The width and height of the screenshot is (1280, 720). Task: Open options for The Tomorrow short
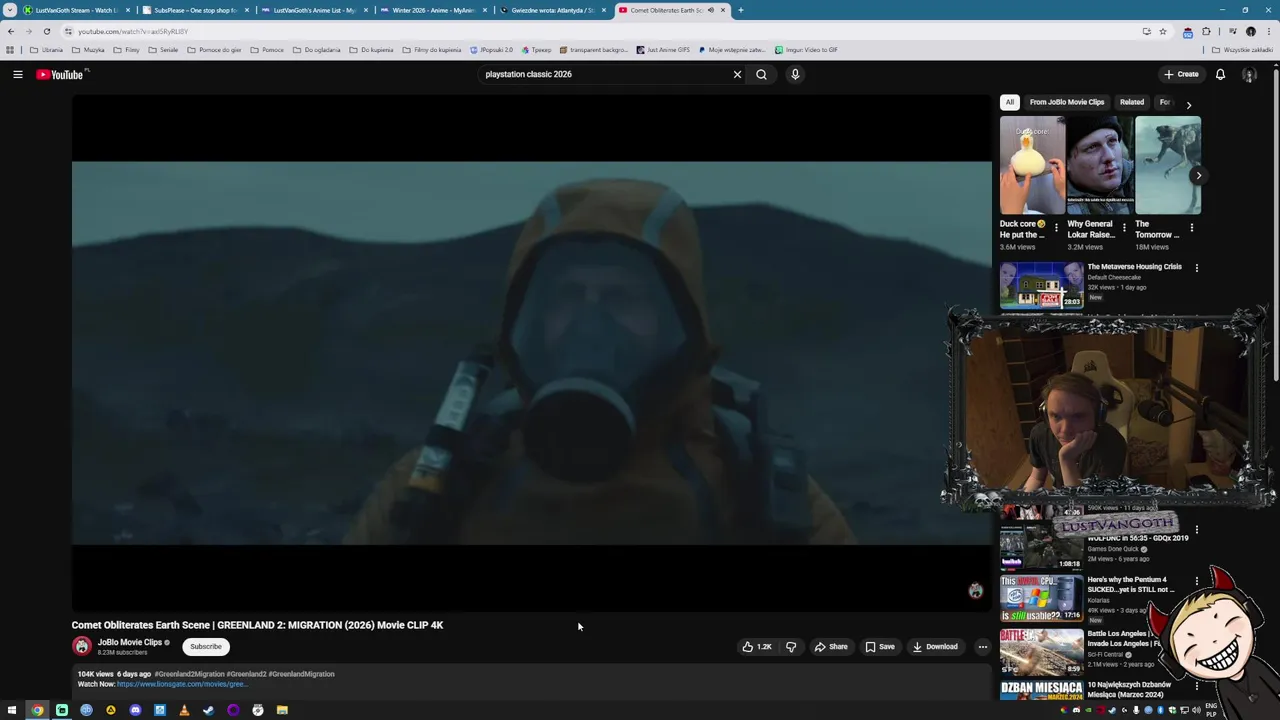pyautogui.click(x=1191, y=228)
